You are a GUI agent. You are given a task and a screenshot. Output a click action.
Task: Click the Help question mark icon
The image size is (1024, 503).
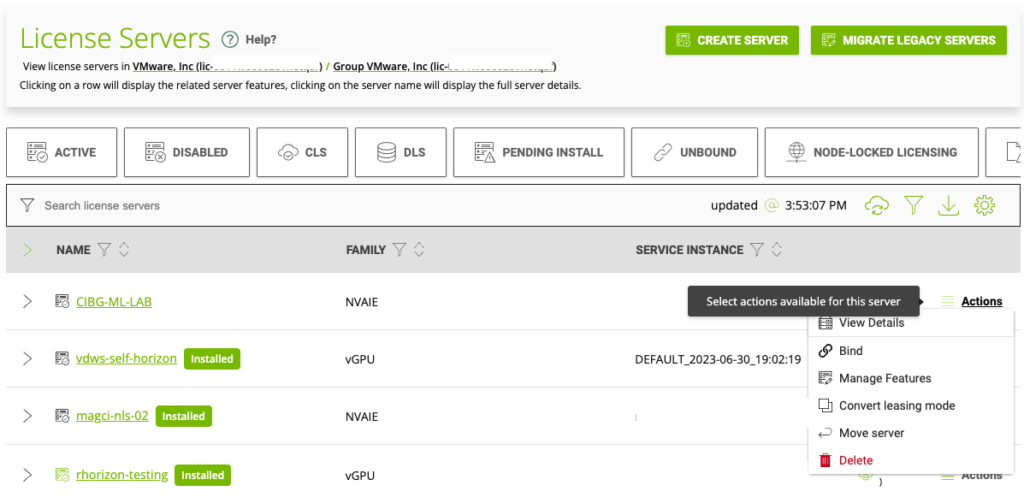[230, 40]
